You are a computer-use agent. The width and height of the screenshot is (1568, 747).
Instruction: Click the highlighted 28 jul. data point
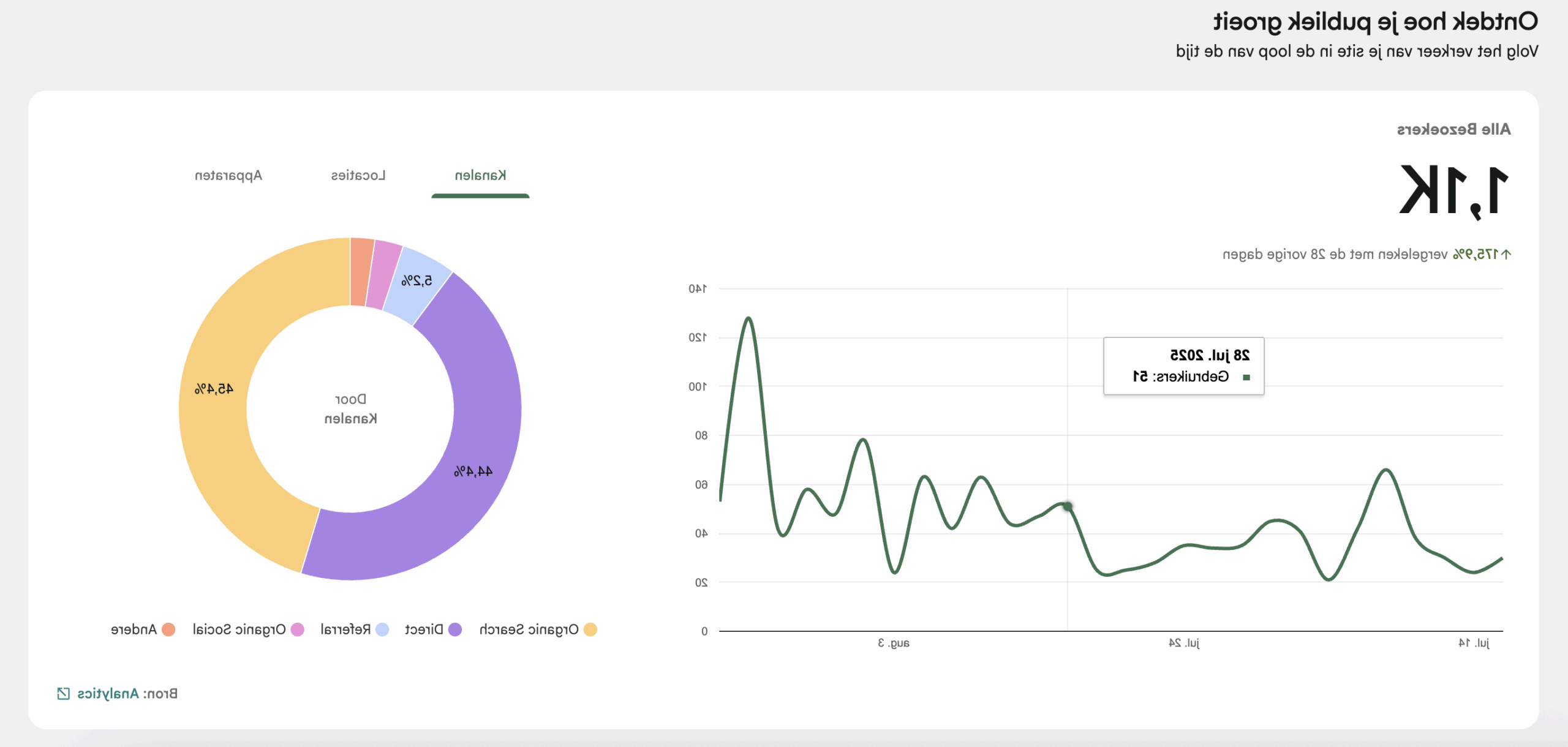coord(1068,506)
